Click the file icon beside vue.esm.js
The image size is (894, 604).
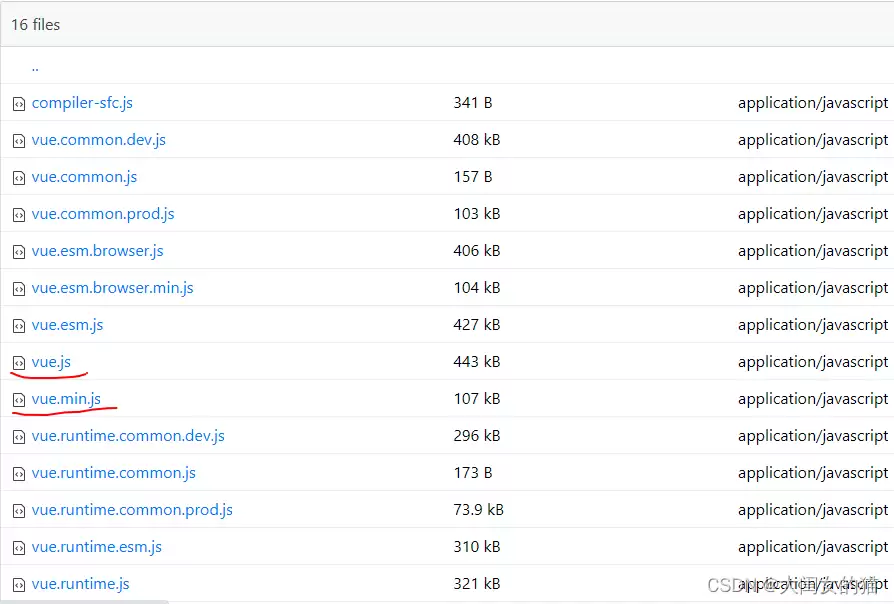click(x=19, y=326)
